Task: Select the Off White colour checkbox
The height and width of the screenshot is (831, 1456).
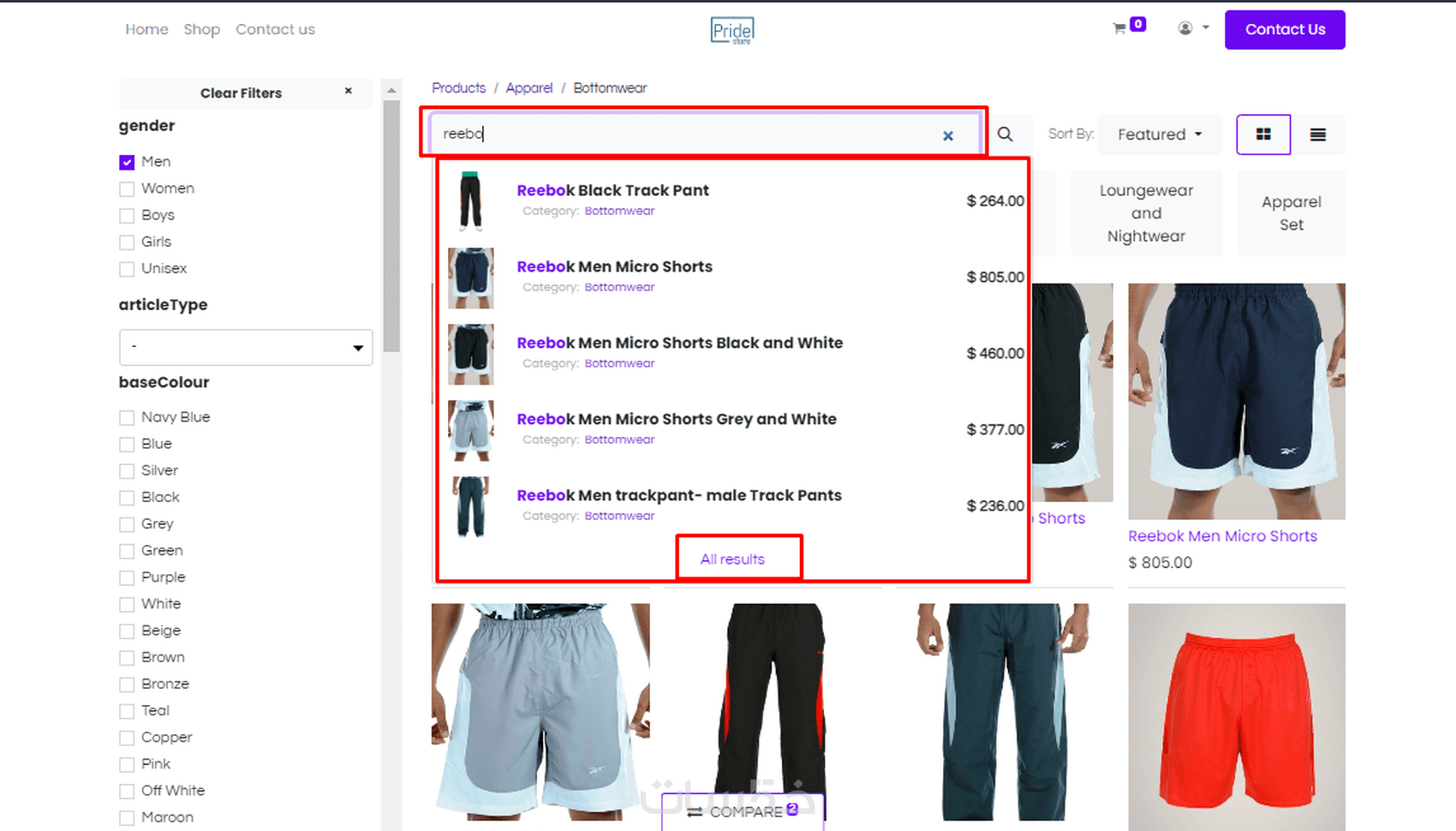Action: tap(127, 791)
